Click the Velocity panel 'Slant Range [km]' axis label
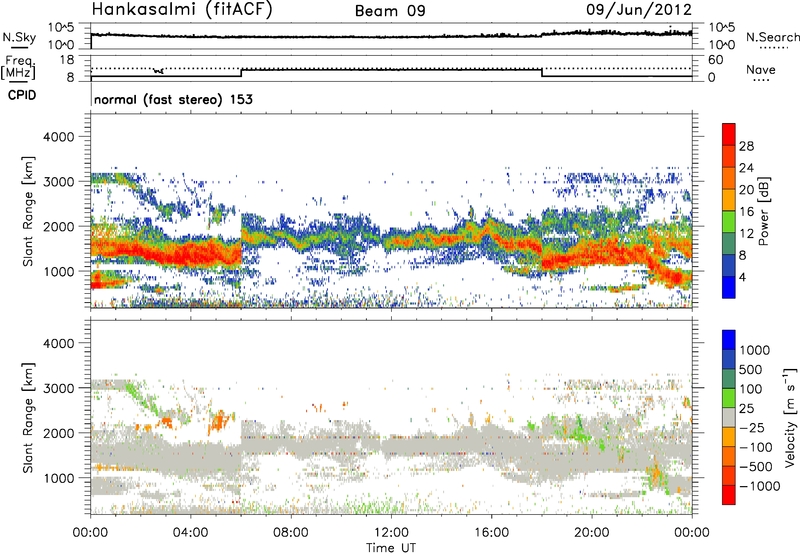 [28, 417]
